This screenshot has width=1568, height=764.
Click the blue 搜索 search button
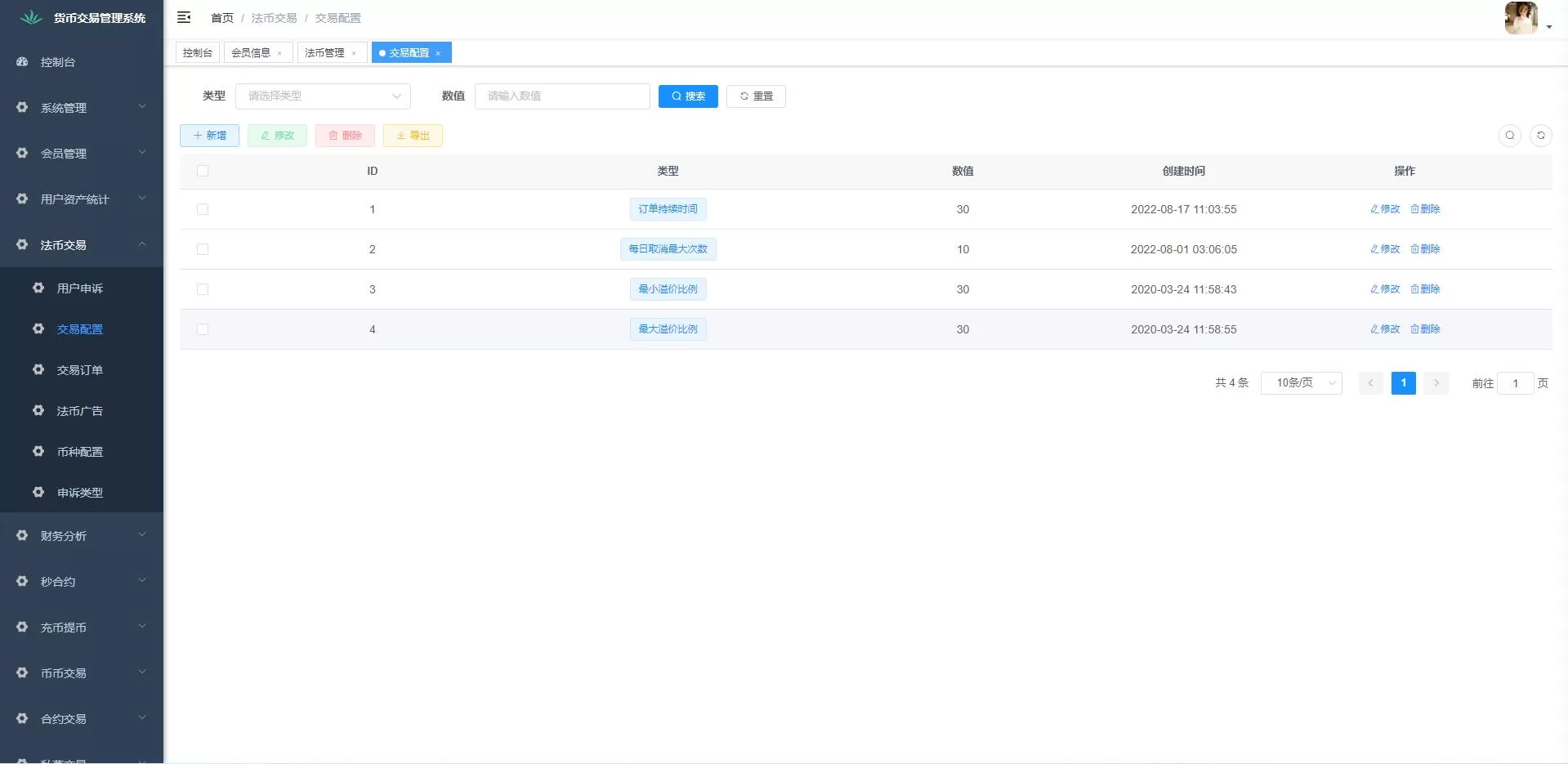(688, 96)
